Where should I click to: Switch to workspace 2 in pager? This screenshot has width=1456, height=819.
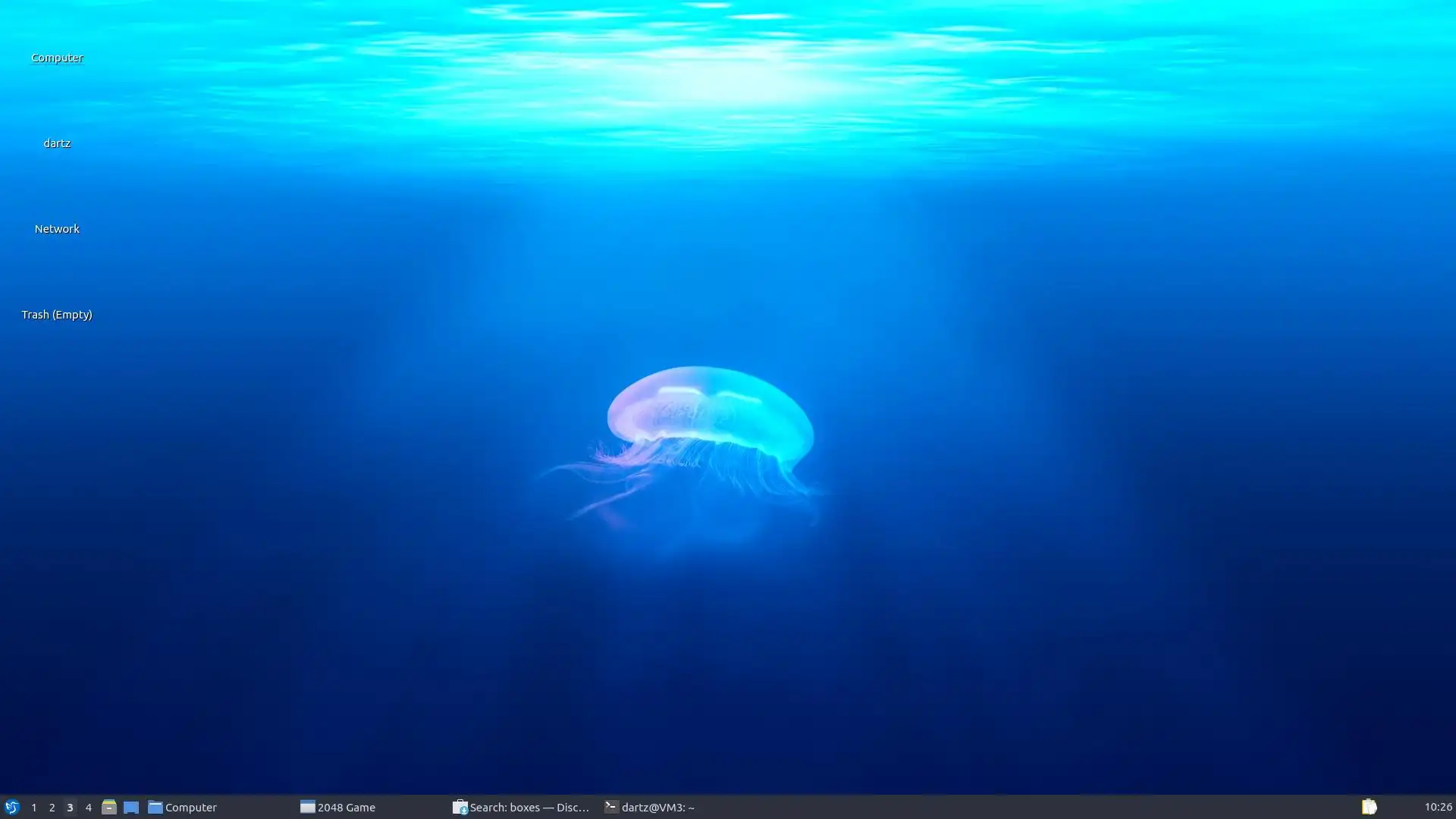pyautogui.click(x=52, y=807)
